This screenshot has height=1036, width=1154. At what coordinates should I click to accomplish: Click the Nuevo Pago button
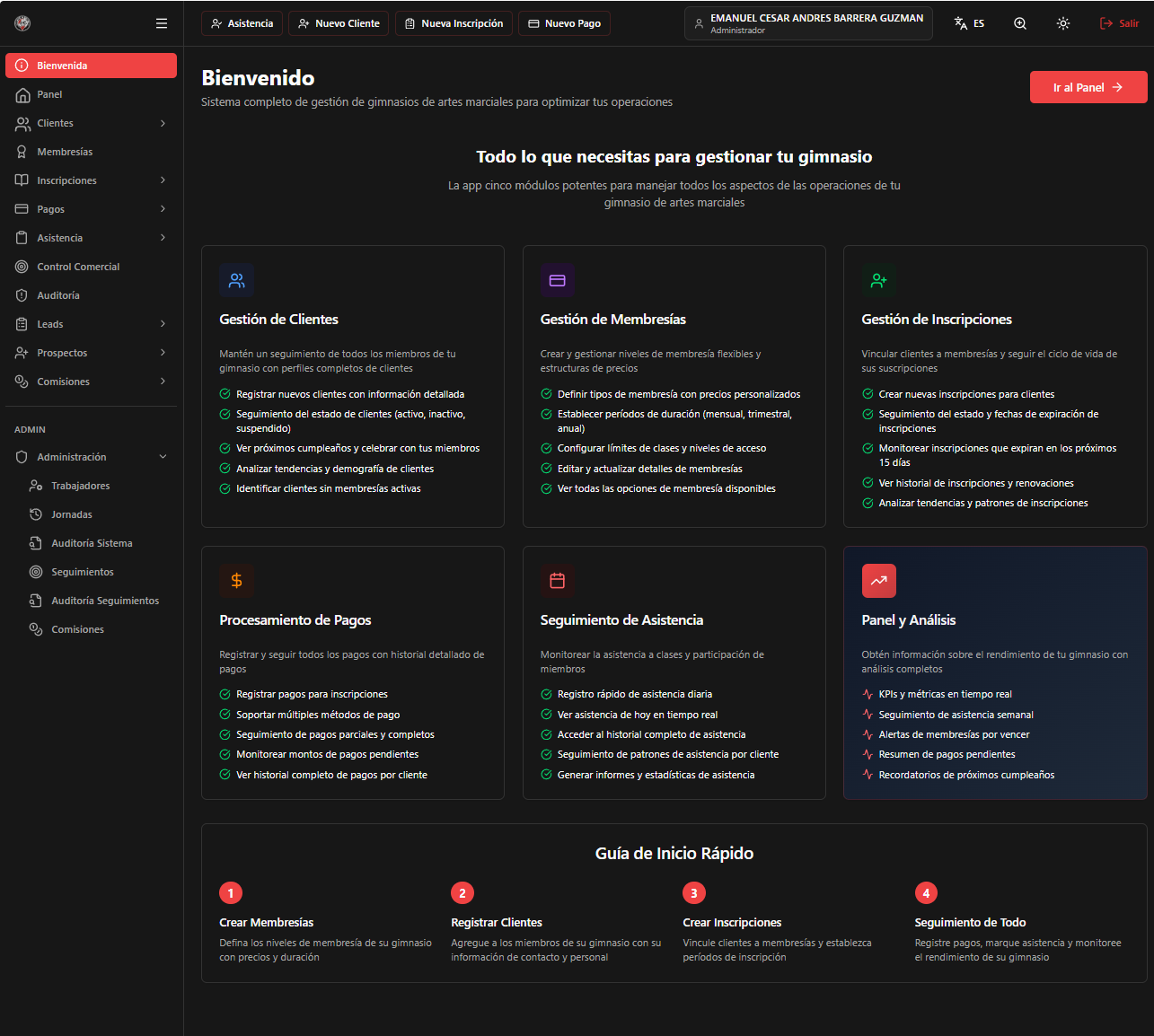[x=564, y=23]
